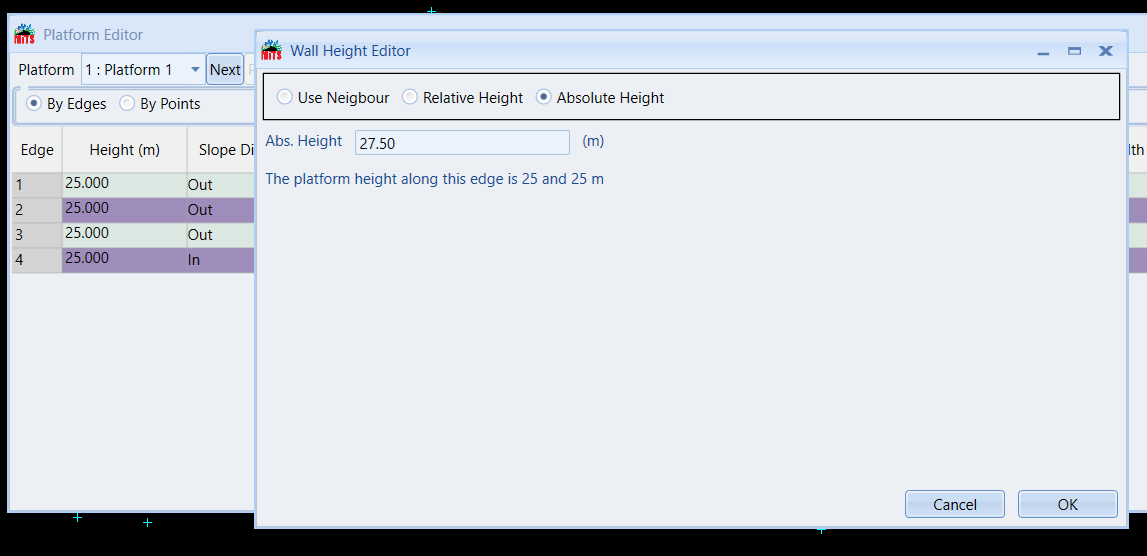This screenshot has width=1147, height=556.
Task: Minimize the Wall Height Editor window
Action: (x=1044, y=51)
